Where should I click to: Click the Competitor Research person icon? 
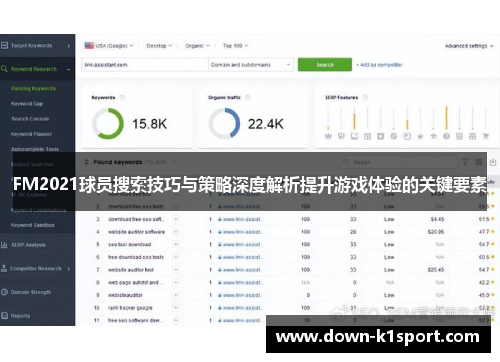pos(4,268)
